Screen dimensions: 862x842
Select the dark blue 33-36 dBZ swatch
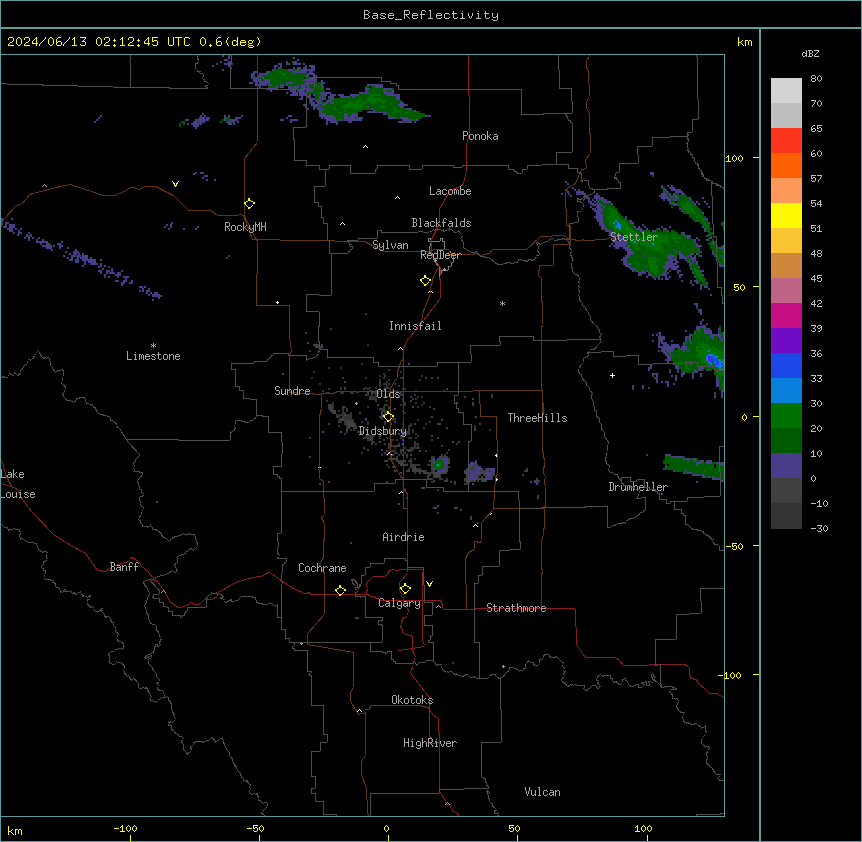pyautogui.click(x=786, y=365)
